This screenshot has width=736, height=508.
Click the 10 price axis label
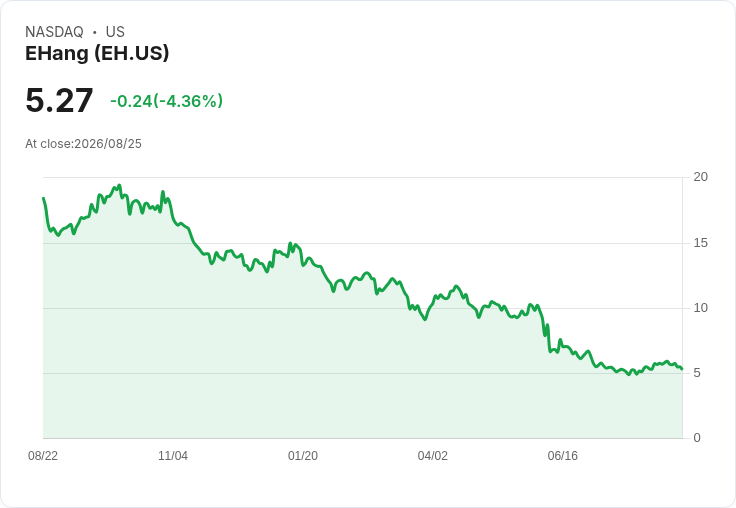tap(700, 308)
